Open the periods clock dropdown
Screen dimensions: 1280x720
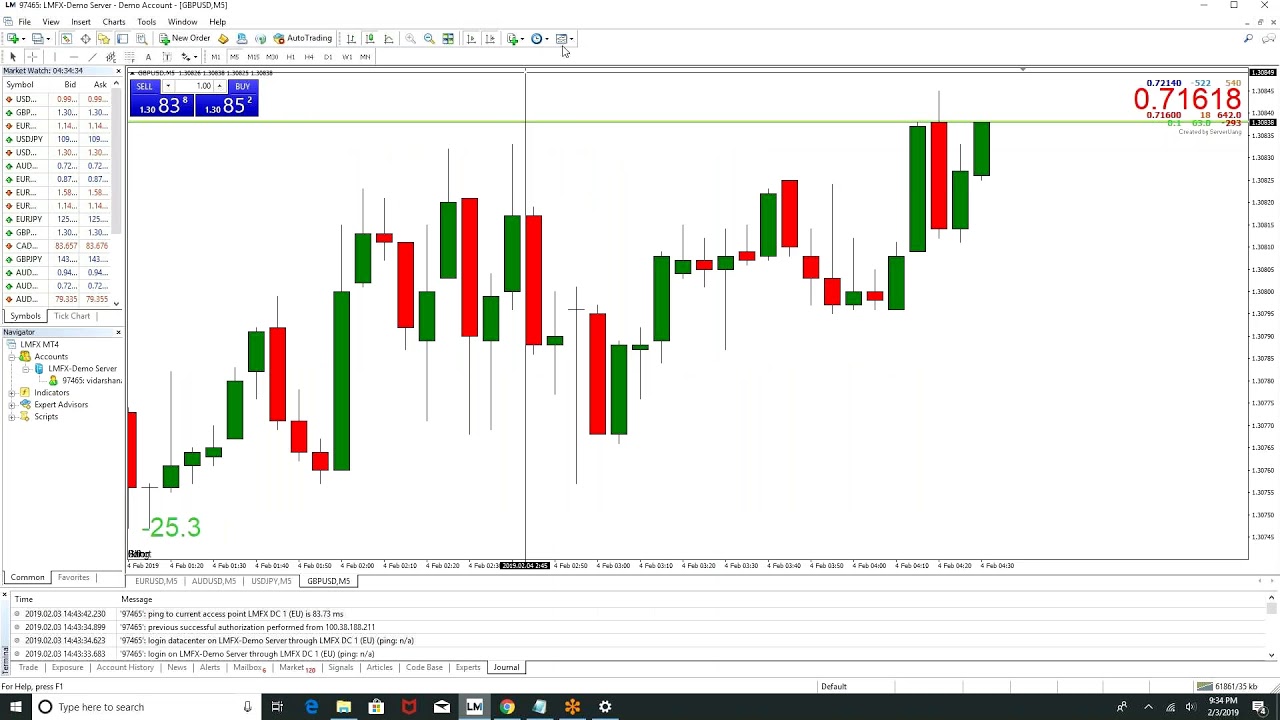539,38
